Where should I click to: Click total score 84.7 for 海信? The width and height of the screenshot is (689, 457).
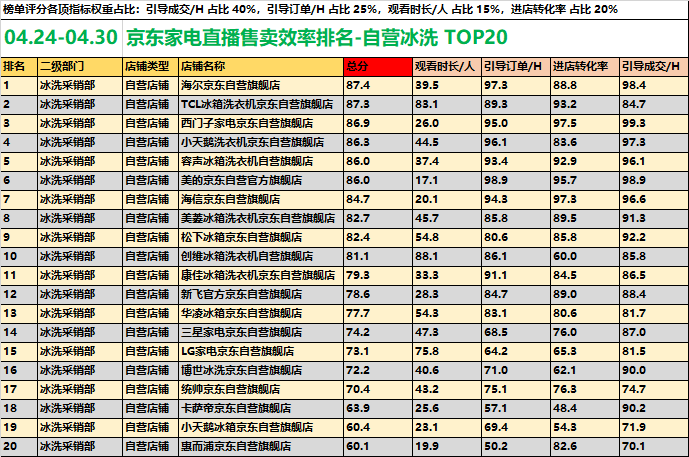pos(378,199)
